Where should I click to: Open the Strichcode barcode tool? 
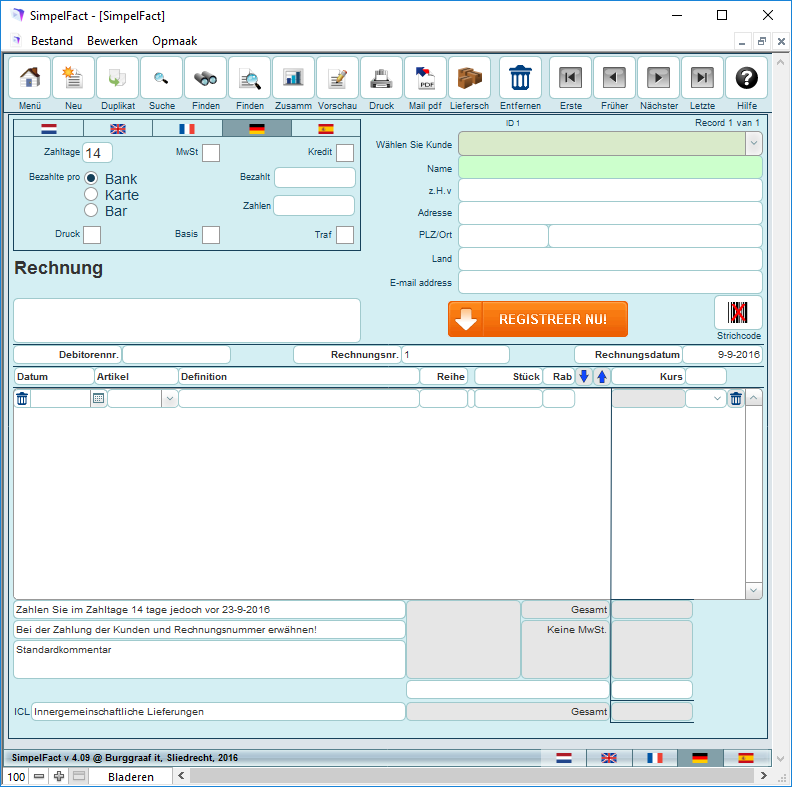coord(738,312)
